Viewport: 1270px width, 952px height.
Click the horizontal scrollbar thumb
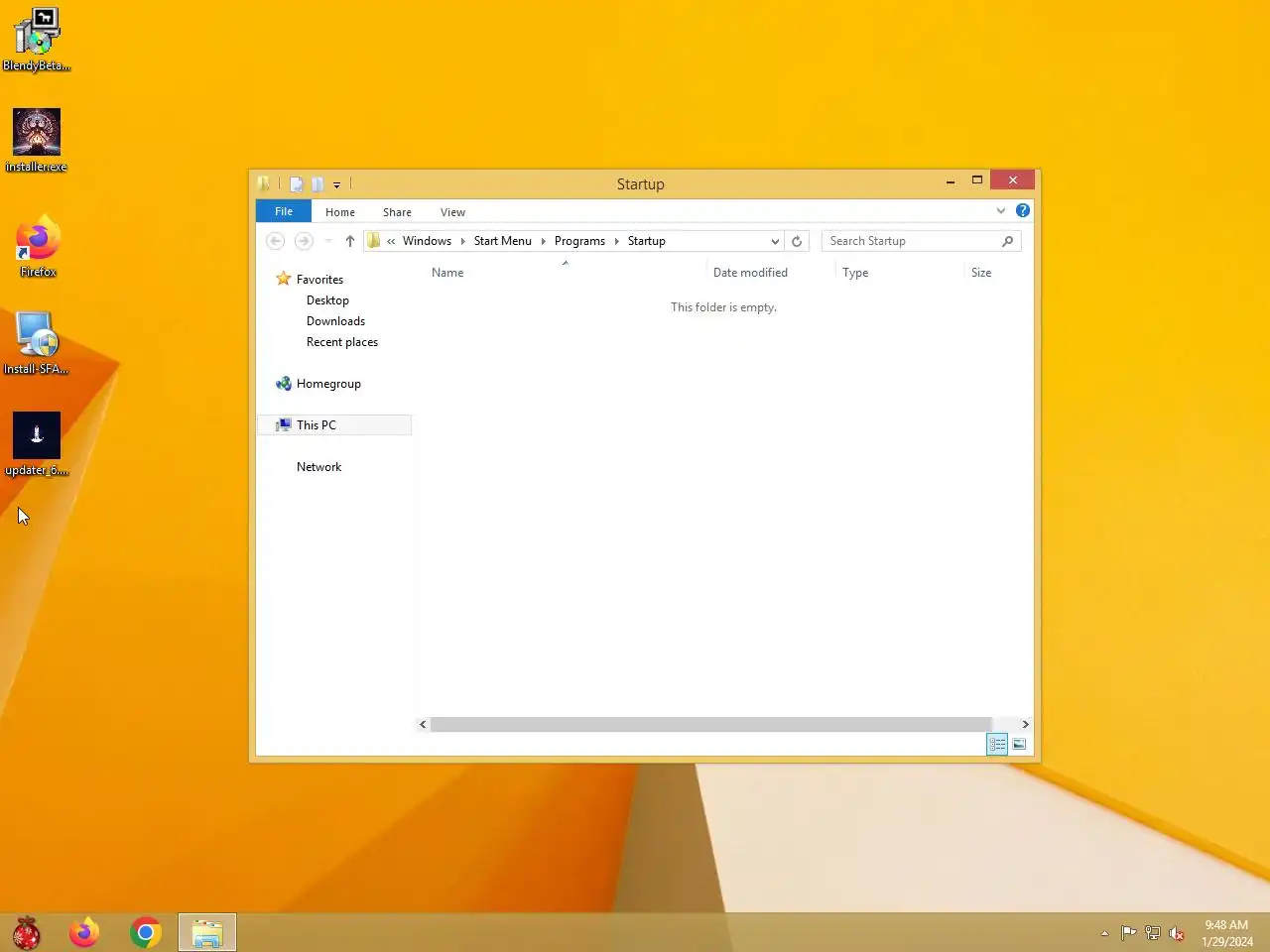pyautogui.click(x=710, y=724)
